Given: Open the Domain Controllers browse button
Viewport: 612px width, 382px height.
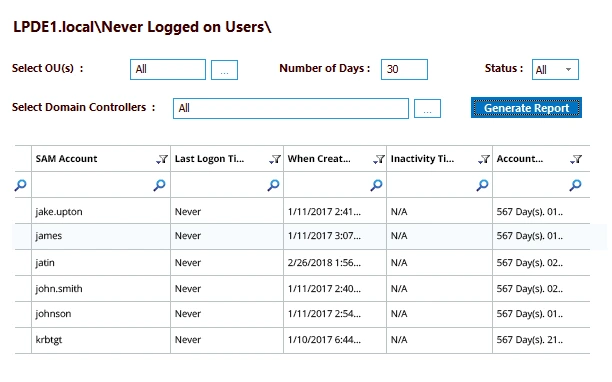Looking at the screenshot, I should (427, 108).
